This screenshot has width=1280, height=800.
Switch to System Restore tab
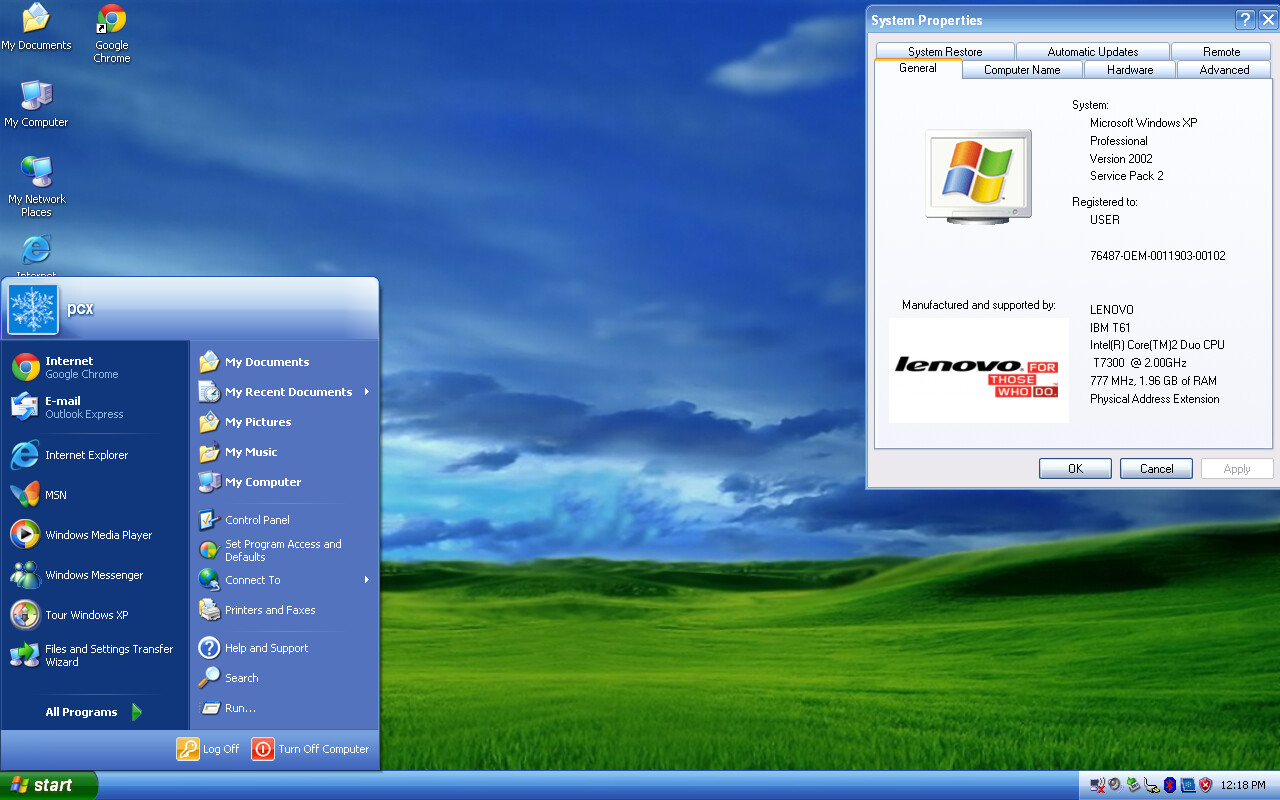945,52
